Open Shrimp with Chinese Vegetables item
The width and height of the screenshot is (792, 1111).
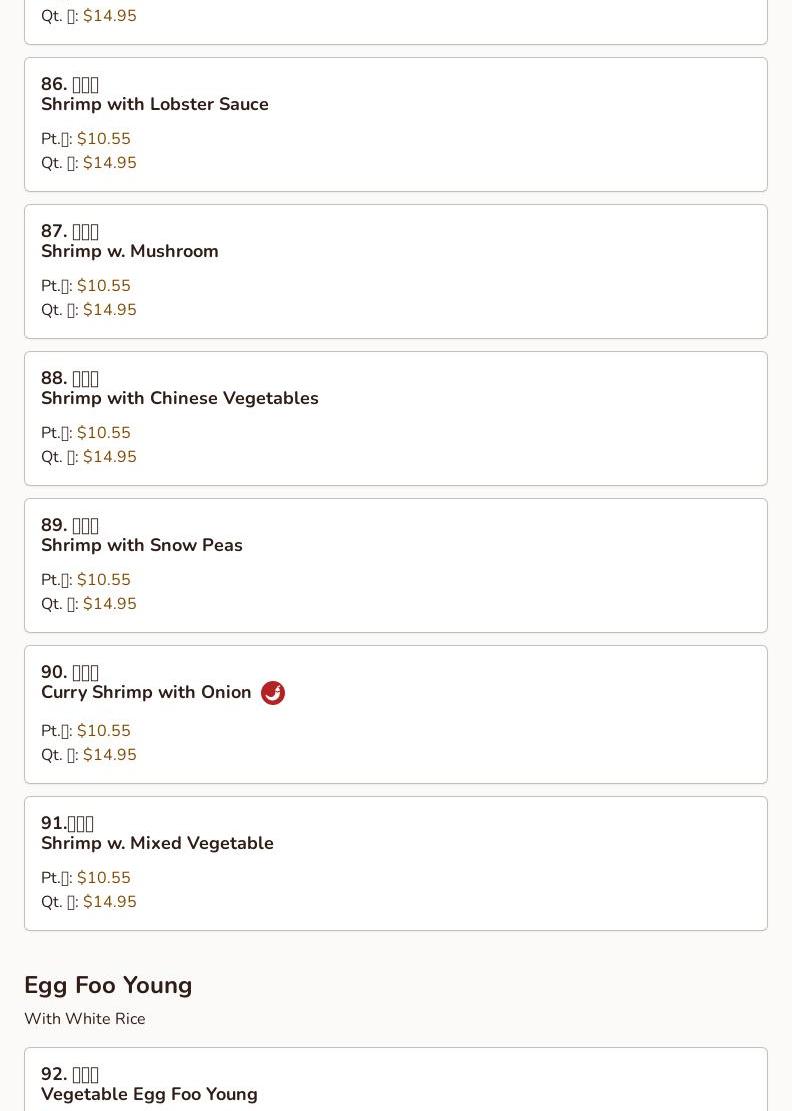(x=180, y=398)
